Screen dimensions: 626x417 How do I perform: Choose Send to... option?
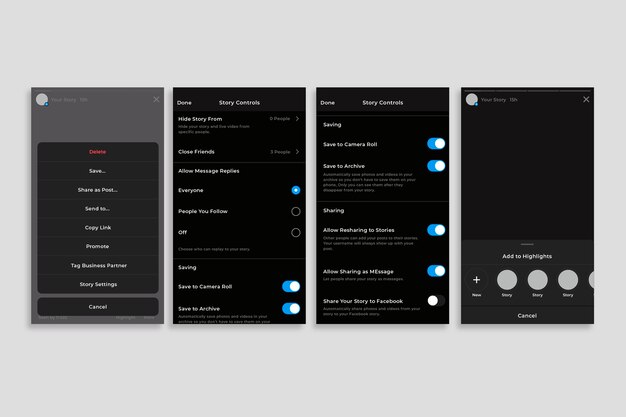[98, 208]
